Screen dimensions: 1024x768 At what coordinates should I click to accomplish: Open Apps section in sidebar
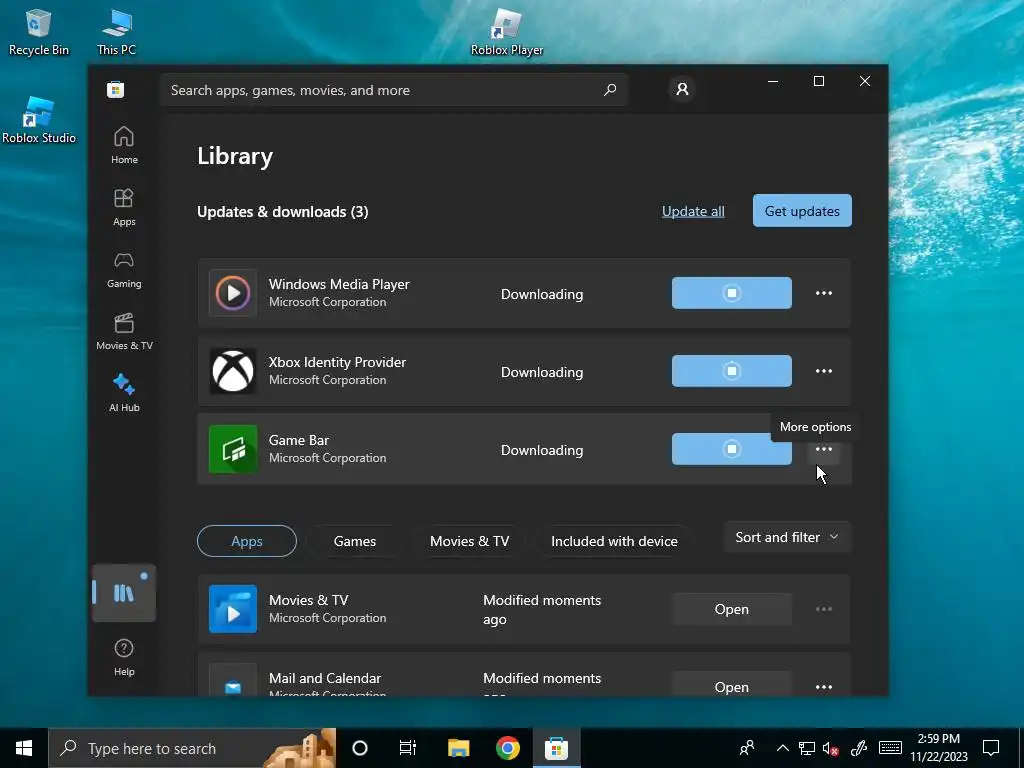tap(124, 207)
